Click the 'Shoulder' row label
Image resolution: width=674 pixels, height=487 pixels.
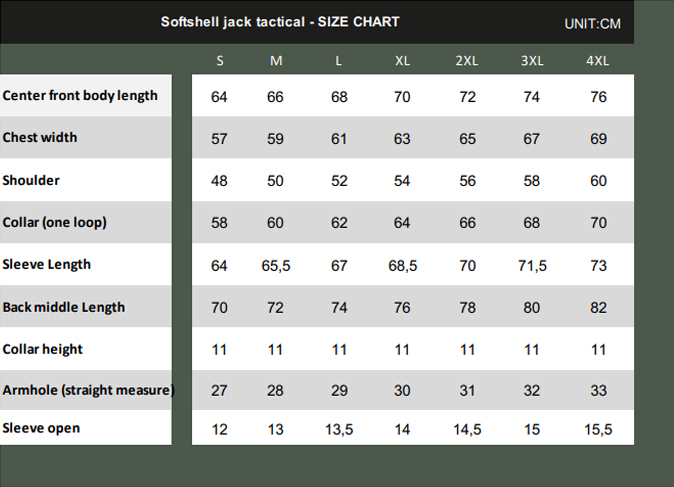coord(31,181)
